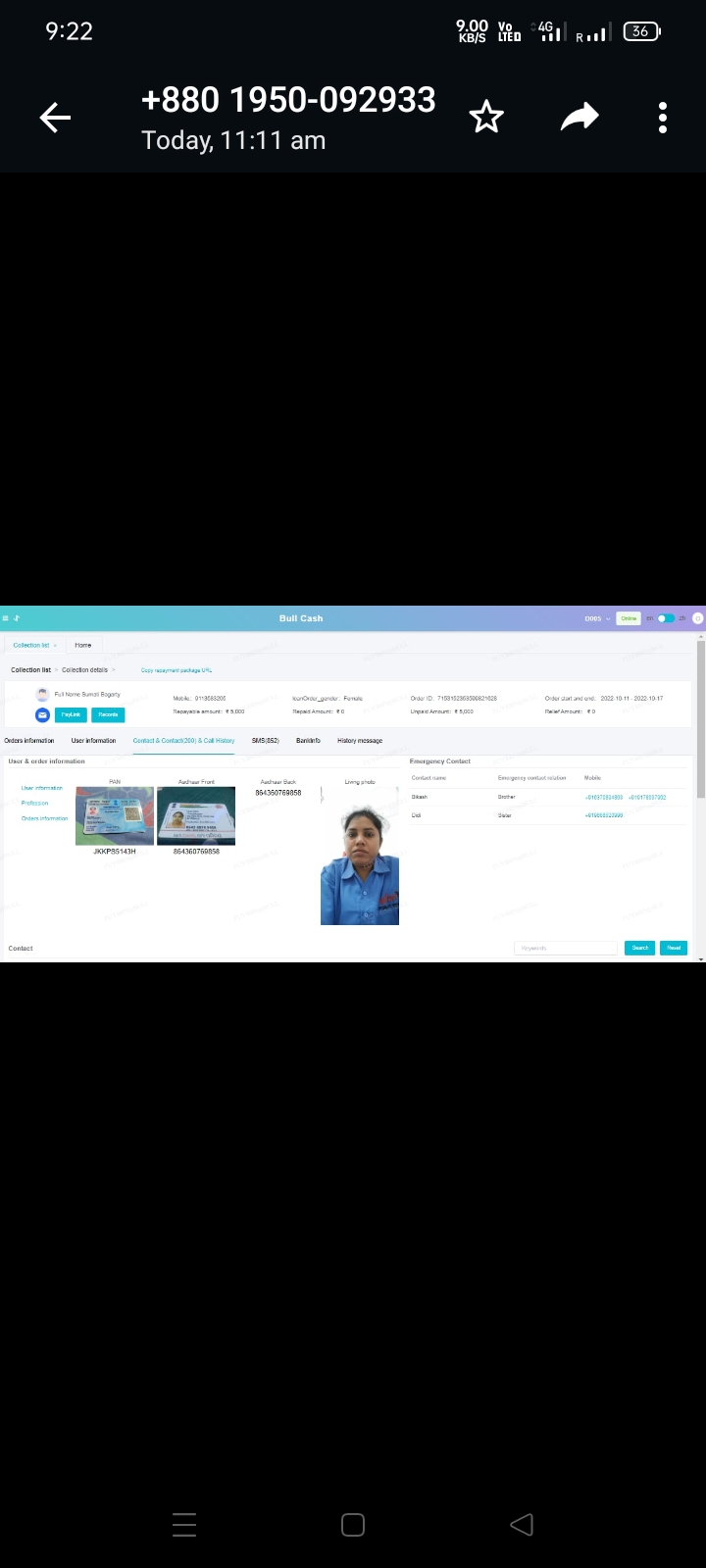Open the PAN card image thumbnail
Viewport: 706px width, 1568px height.
(115, 815)
